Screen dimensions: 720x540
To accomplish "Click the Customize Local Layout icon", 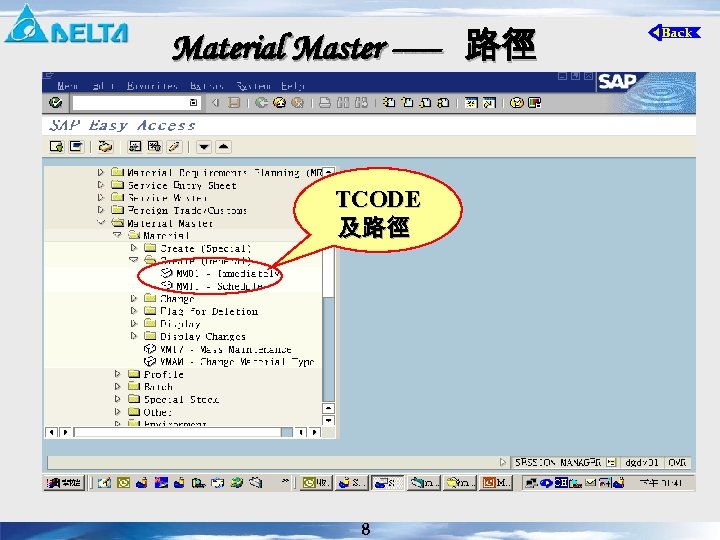I will pyautogui.click(x=534, y=103).
